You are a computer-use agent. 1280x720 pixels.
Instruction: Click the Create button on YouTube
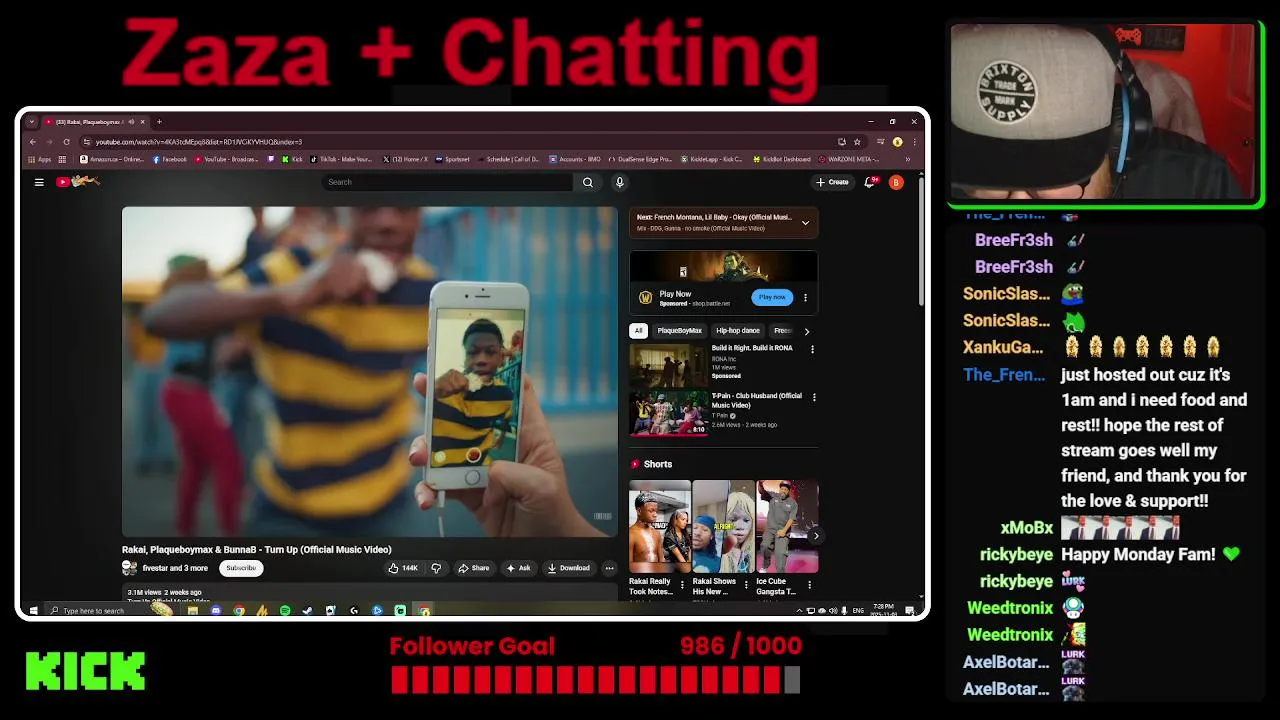click(832, 182)
